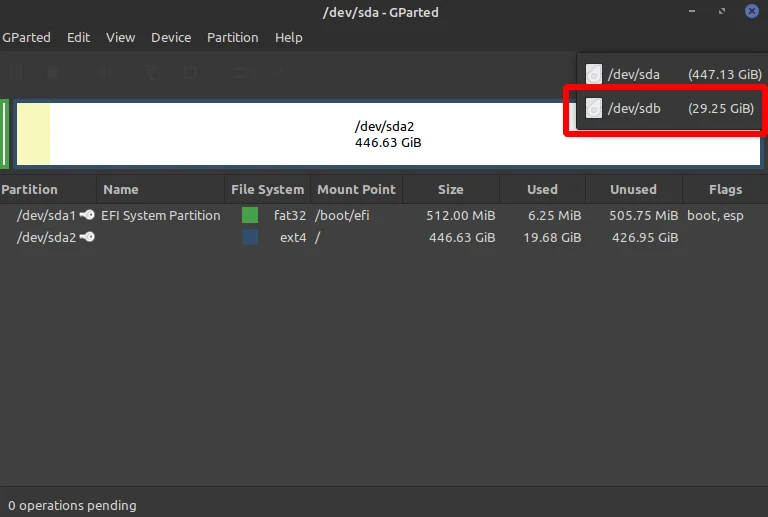
Task: Open the Edit menu
Action: (78, 38)
